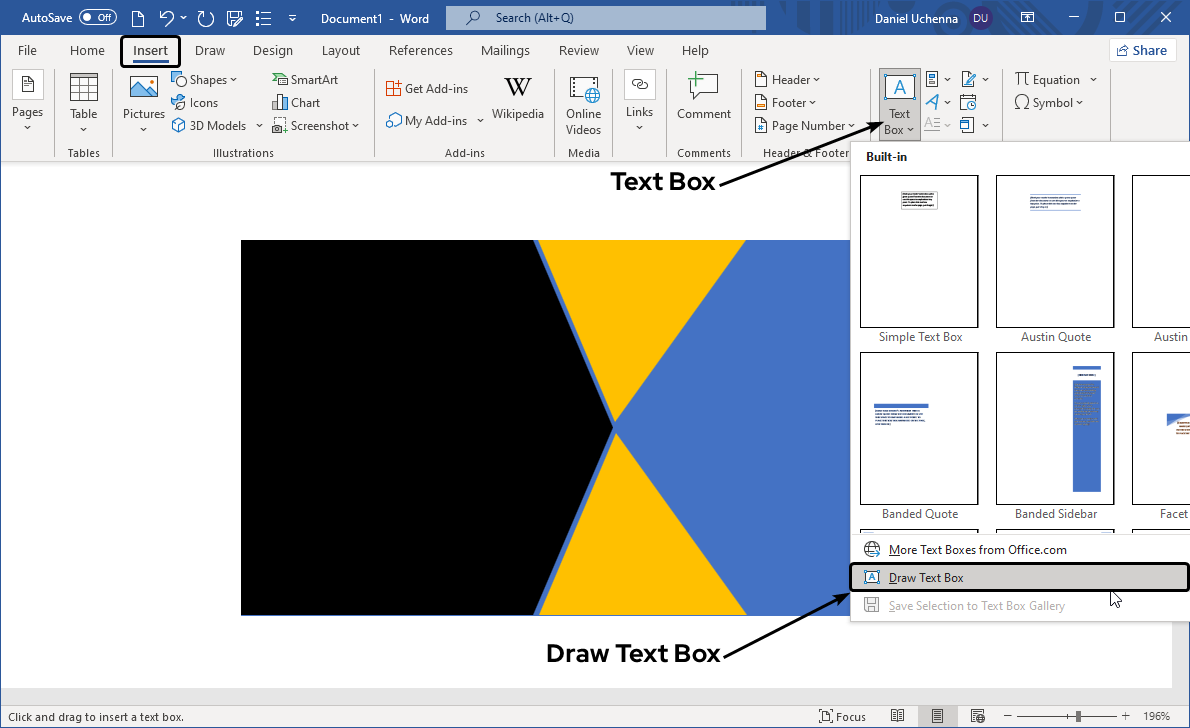Click the Save icon in the title bar
This screenshot has height=728, width=1190.
235,18
